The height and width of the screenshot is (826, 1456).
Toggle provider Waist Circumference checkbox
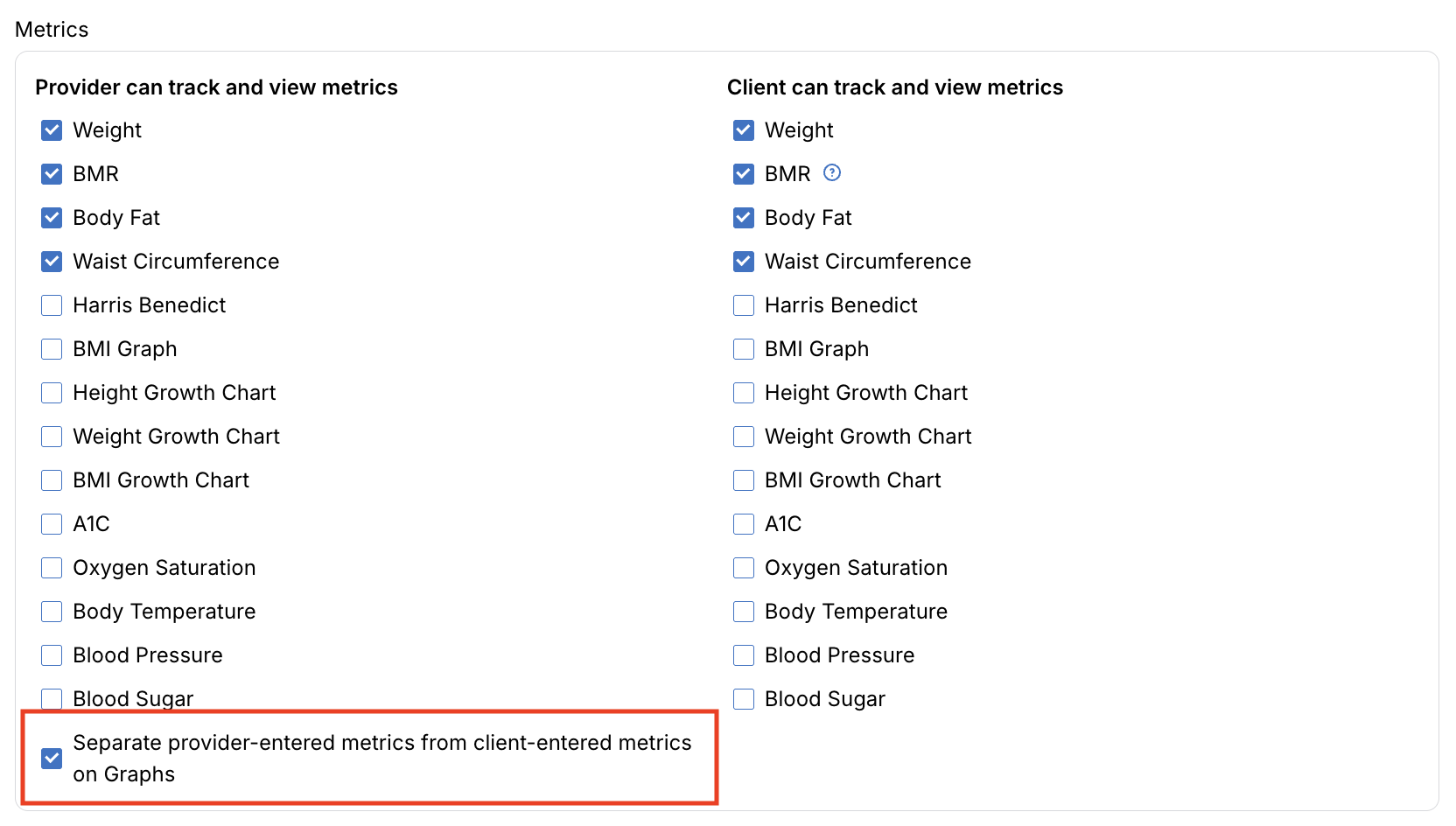(52, 262)
